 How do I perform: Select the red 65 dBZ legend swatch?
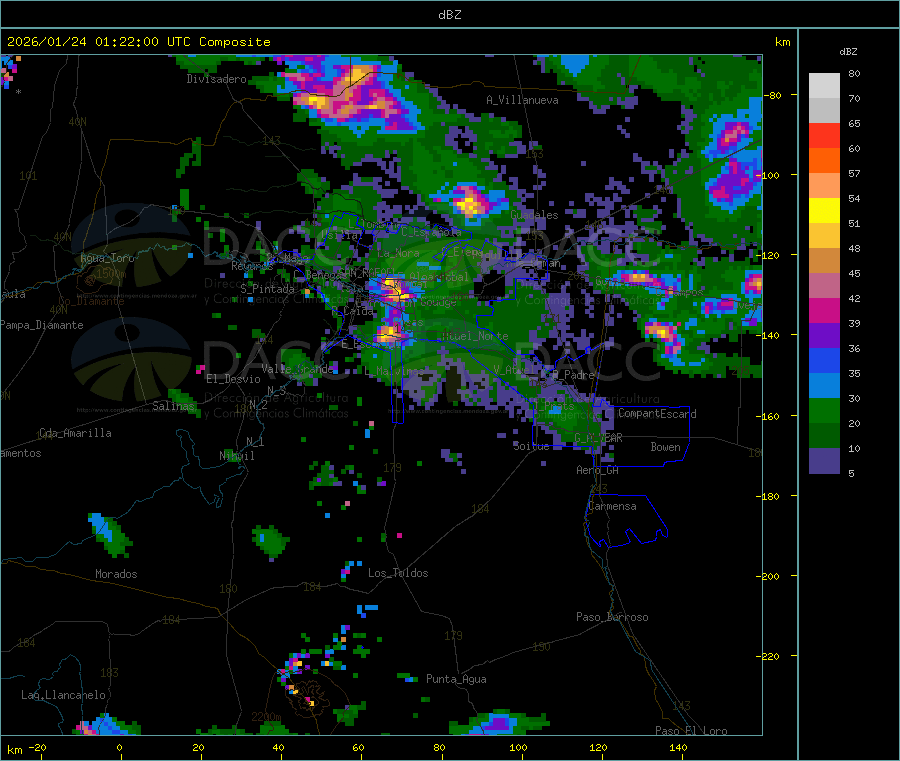(824, 135)
